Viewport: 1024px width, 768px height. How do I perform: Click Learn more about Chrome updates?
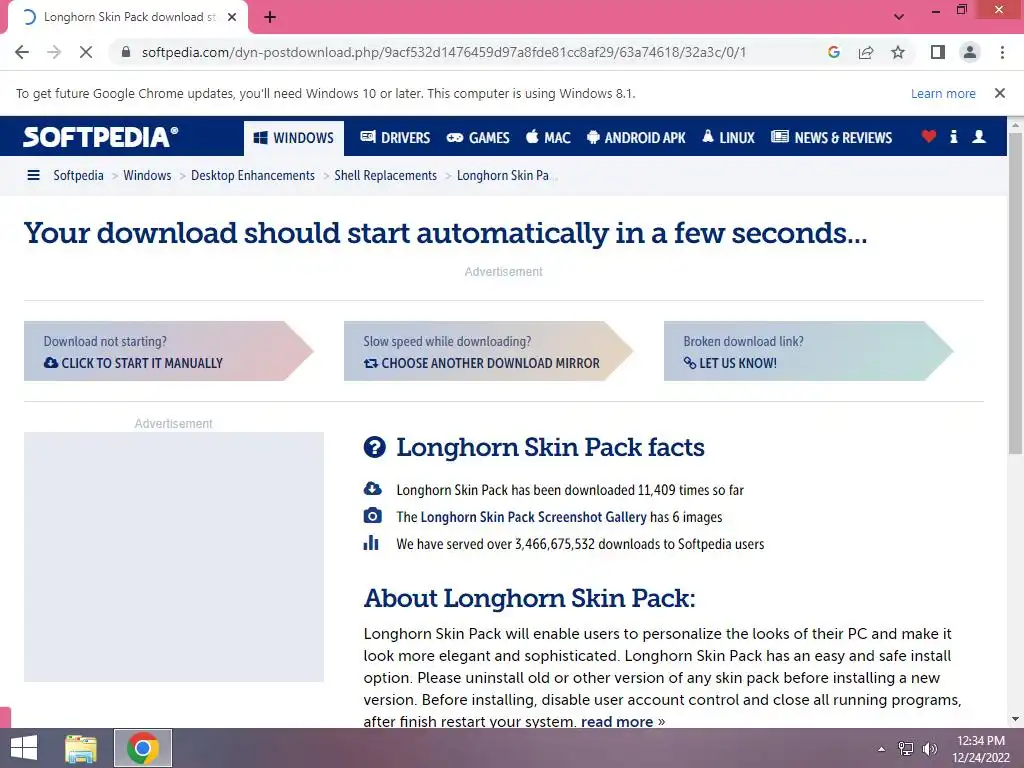943,93
